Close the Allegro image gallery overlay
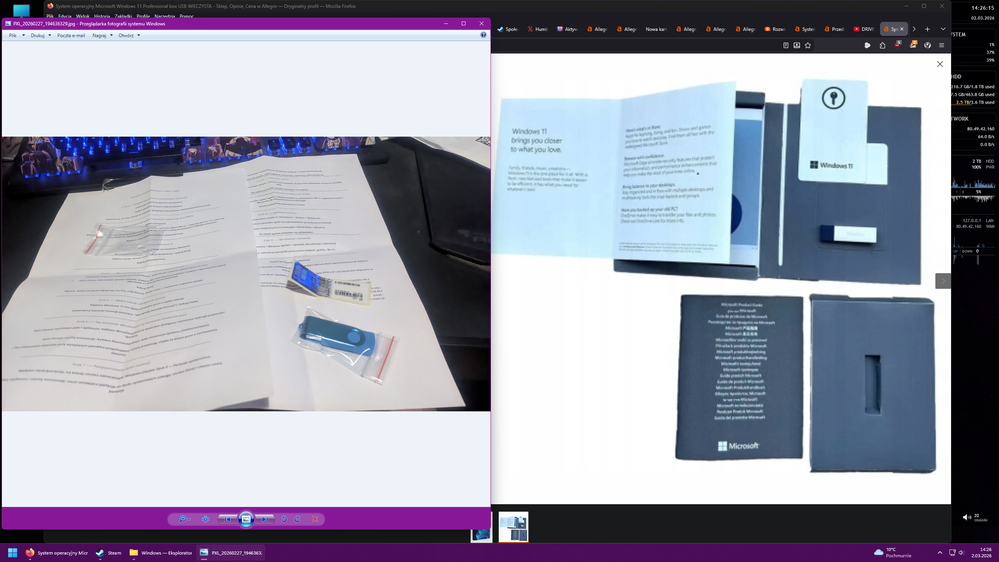This screenshot has height=562, width=999. (940, 64)
